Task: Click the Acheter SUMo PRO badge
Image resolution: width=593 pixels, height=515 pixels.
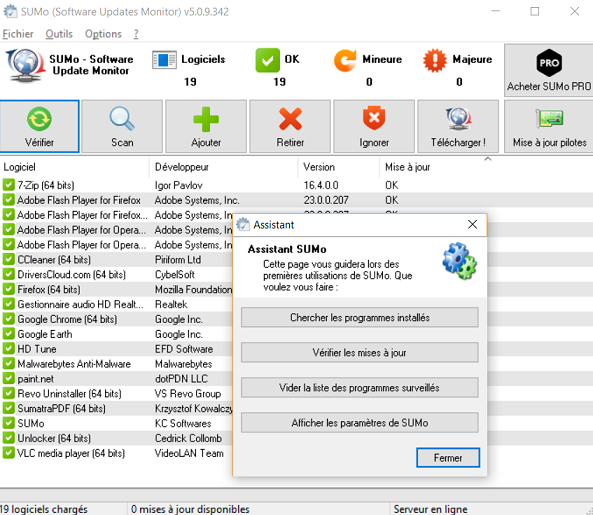Action: [x=549, y=70]
